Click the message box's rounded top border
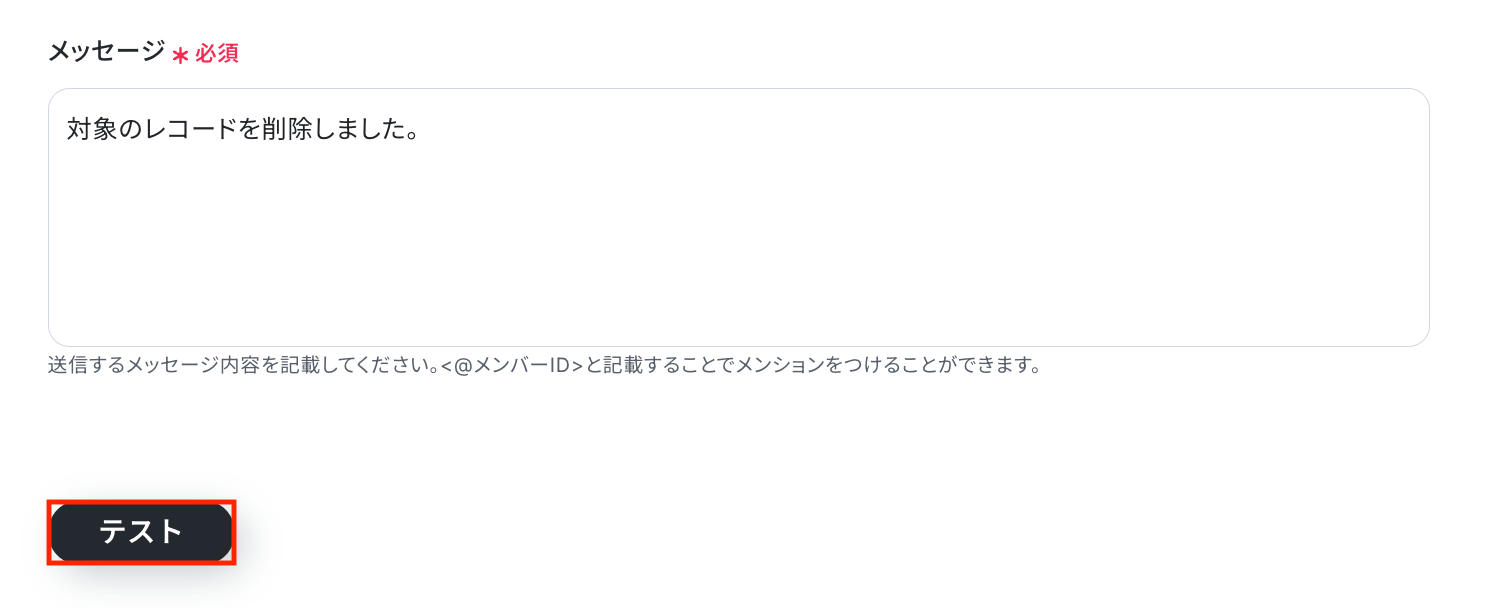The height and width of the screenshot is (608, 1490). point(739,89)
